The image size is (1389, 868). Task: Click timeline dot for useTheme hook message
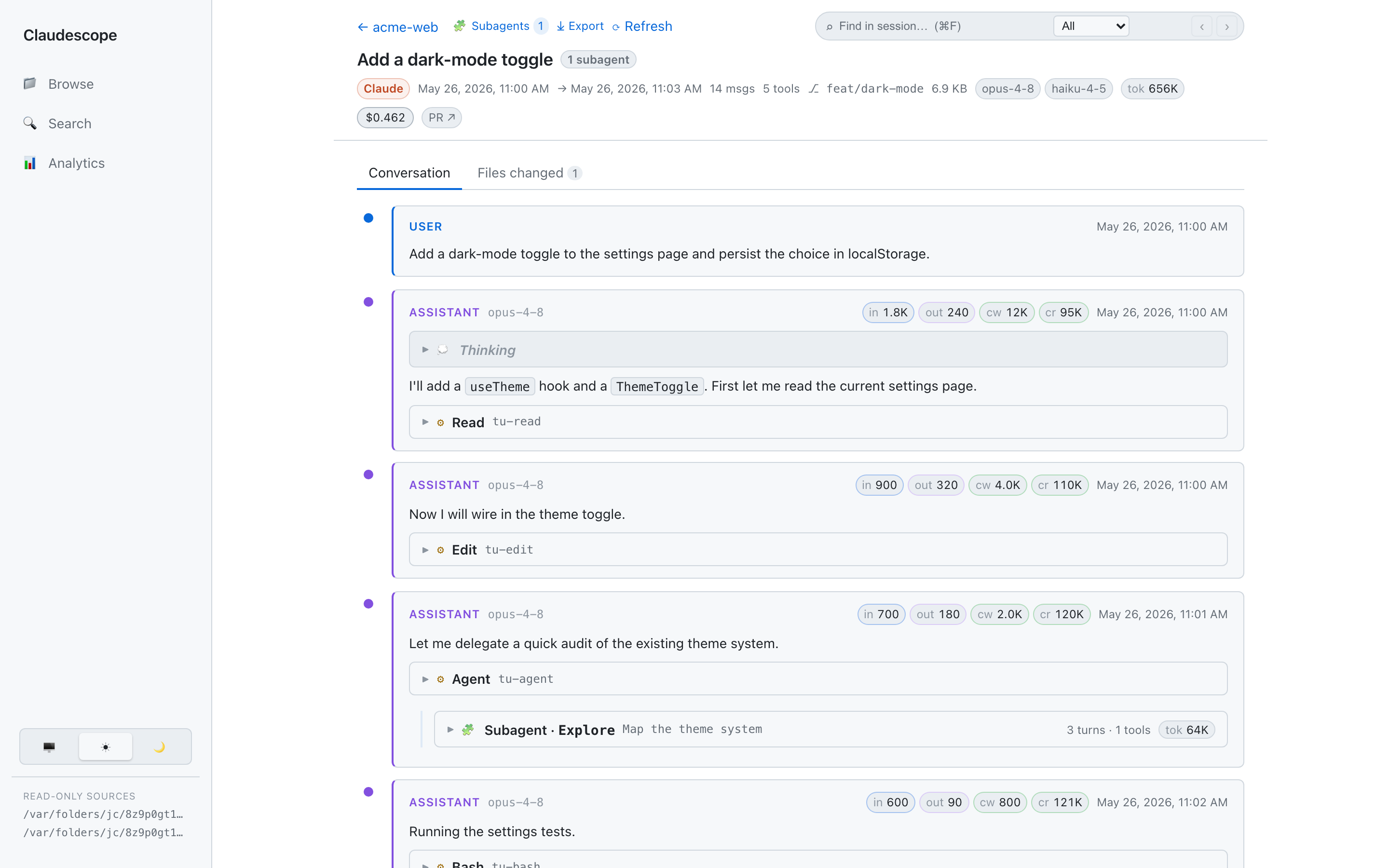click(368, 302)
